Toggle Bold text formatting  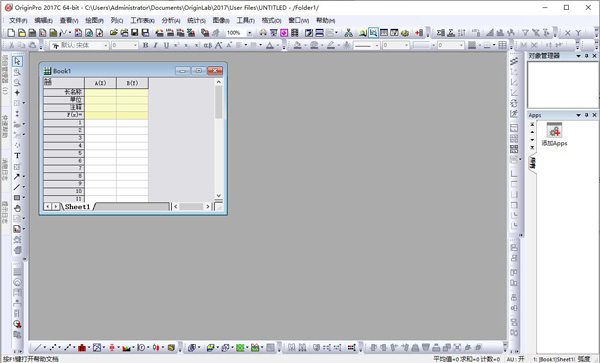point(145,46)
